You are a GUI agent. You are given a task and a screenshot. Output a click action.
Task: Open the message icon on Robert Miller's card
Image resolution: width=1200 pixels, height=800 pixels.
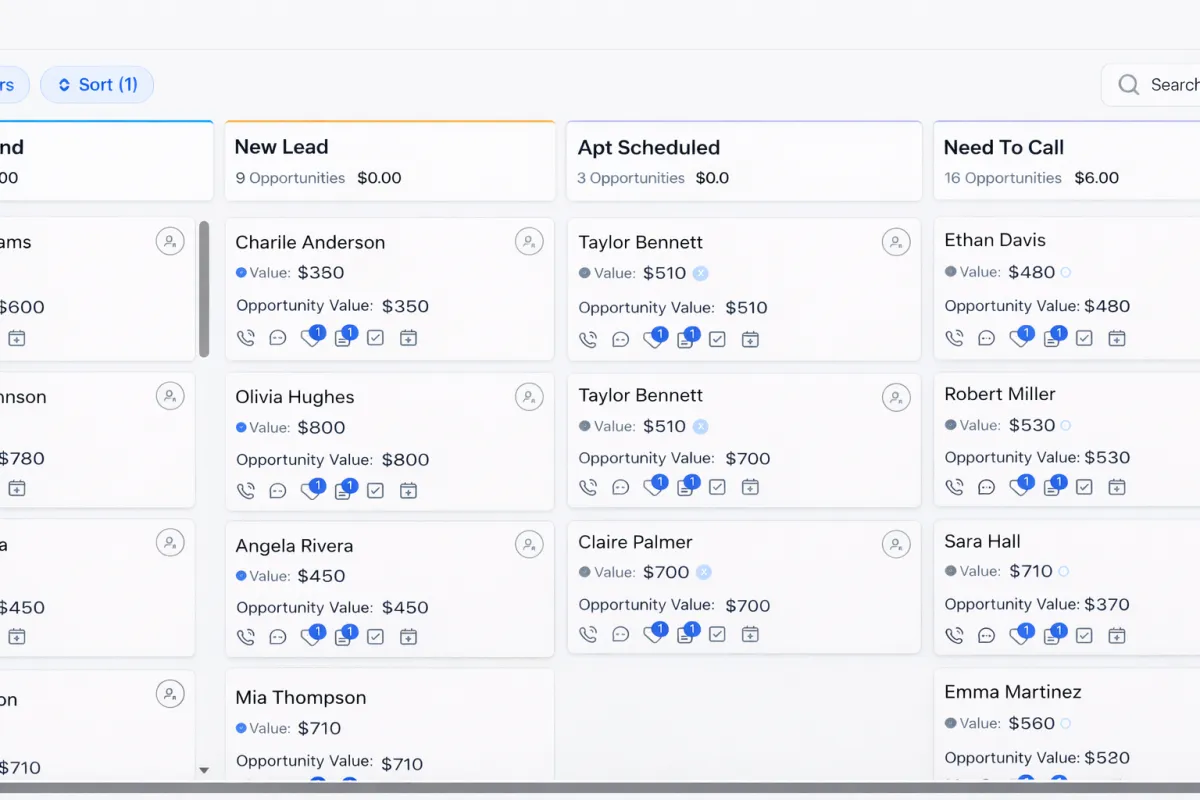[x=987, y=487]
